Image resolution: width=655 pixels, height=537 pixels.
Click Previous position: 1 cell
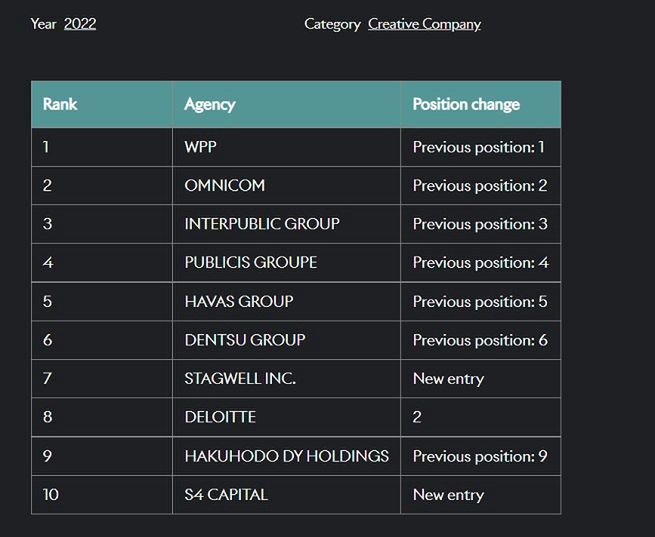coord(479,147)
